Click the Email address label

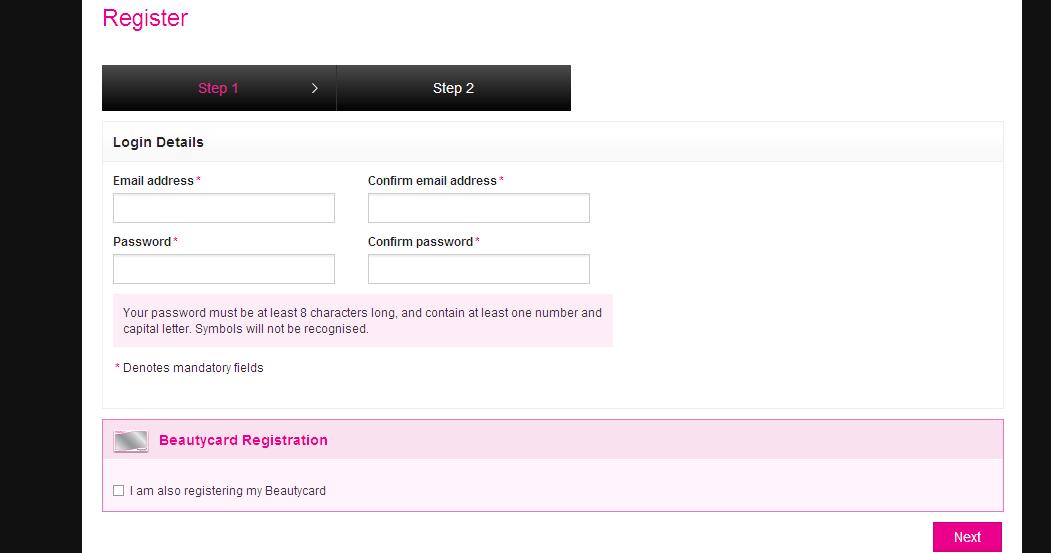153,181
